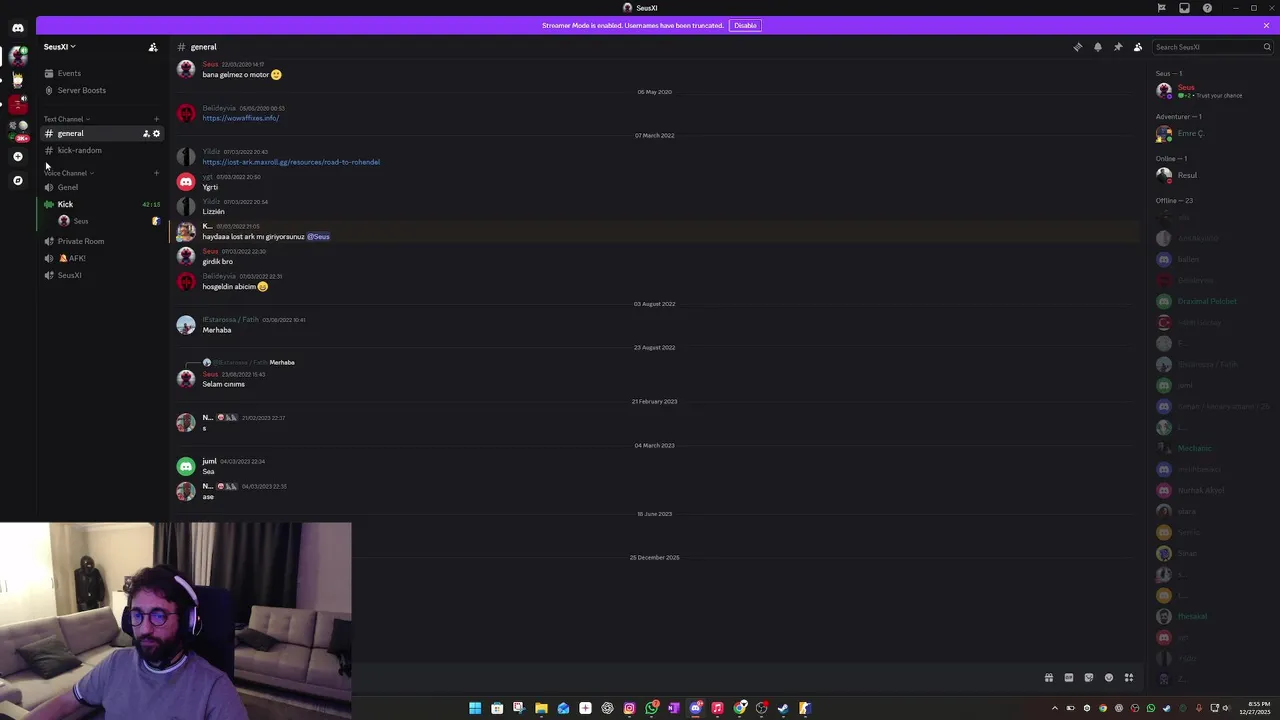Select the SeusXI server avatar in server list
This screenshot has height=720, width=1280.
tap(17, 56)
